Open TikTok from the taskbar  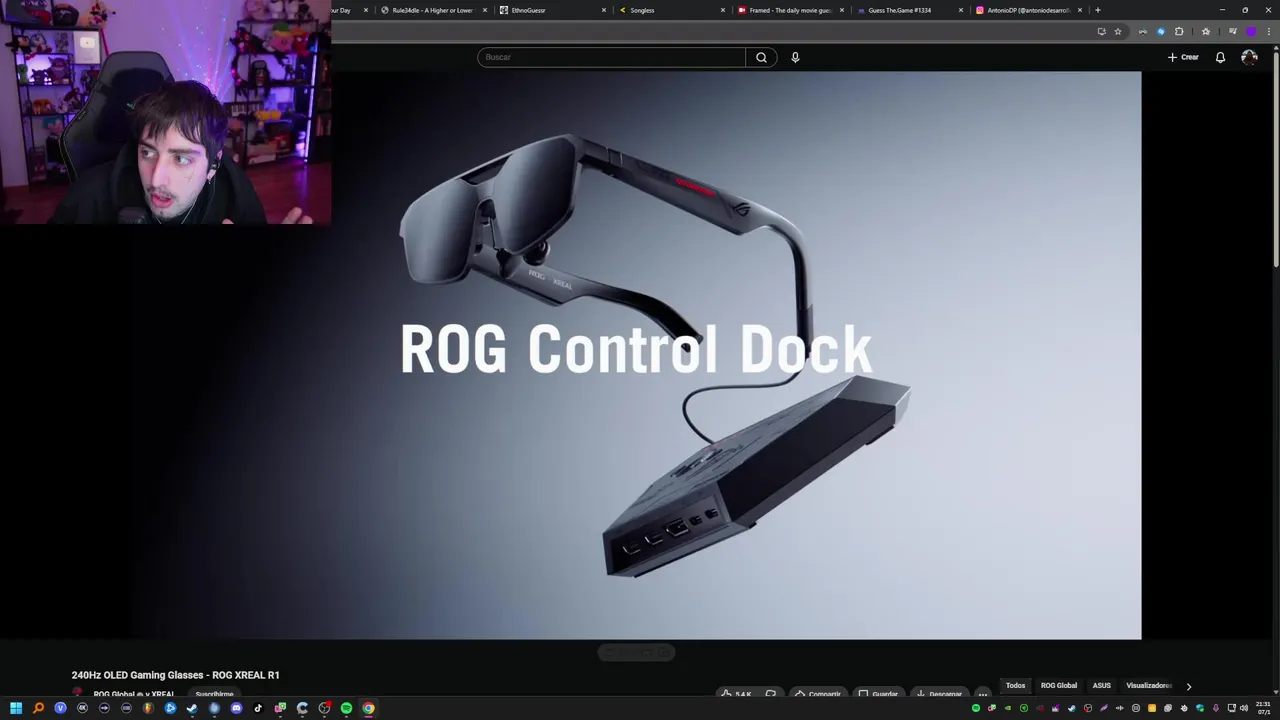tap(258, 708)
